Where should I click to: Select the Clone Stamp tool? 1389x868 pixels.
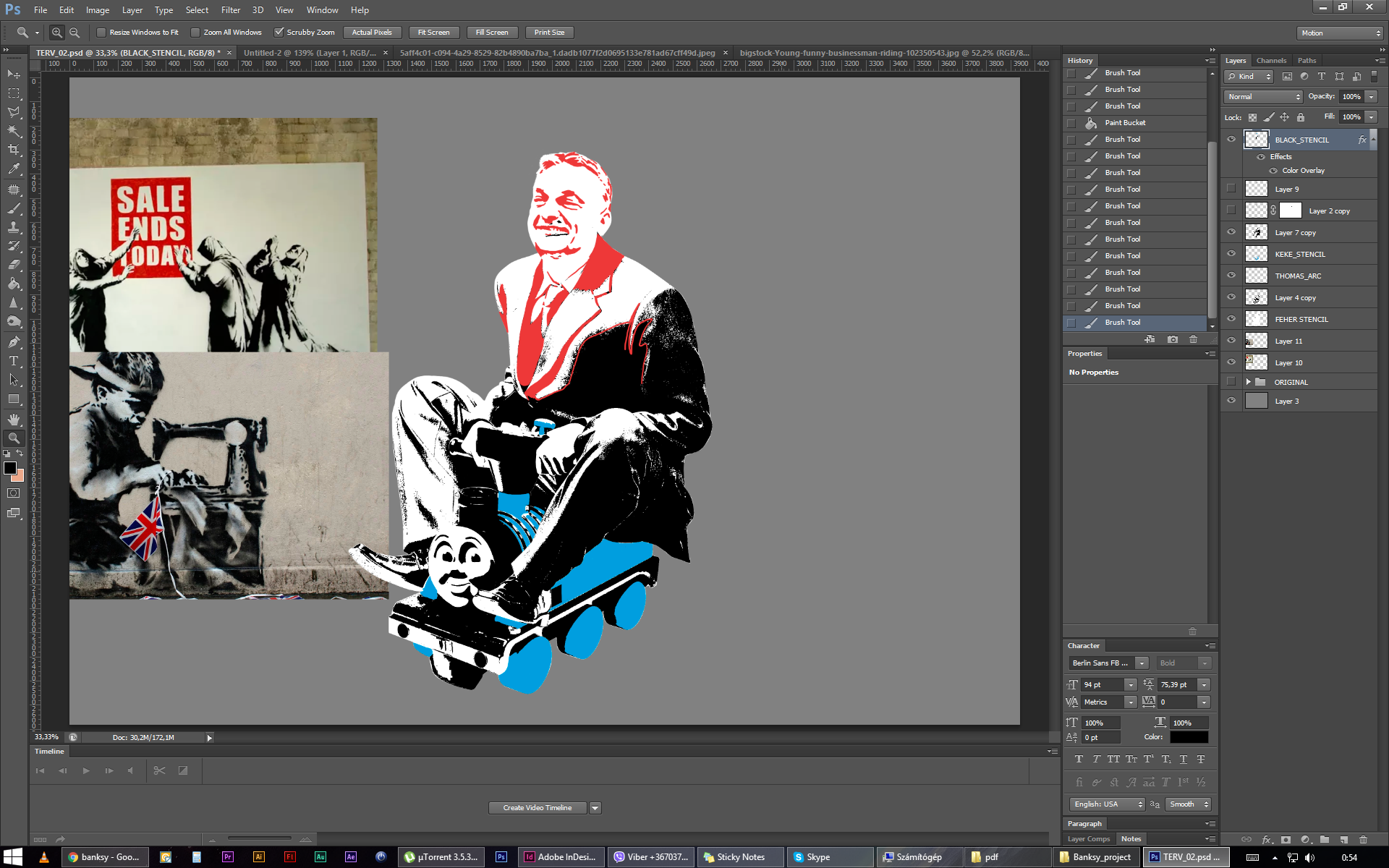pyautogui.click(x=14, y=227)
